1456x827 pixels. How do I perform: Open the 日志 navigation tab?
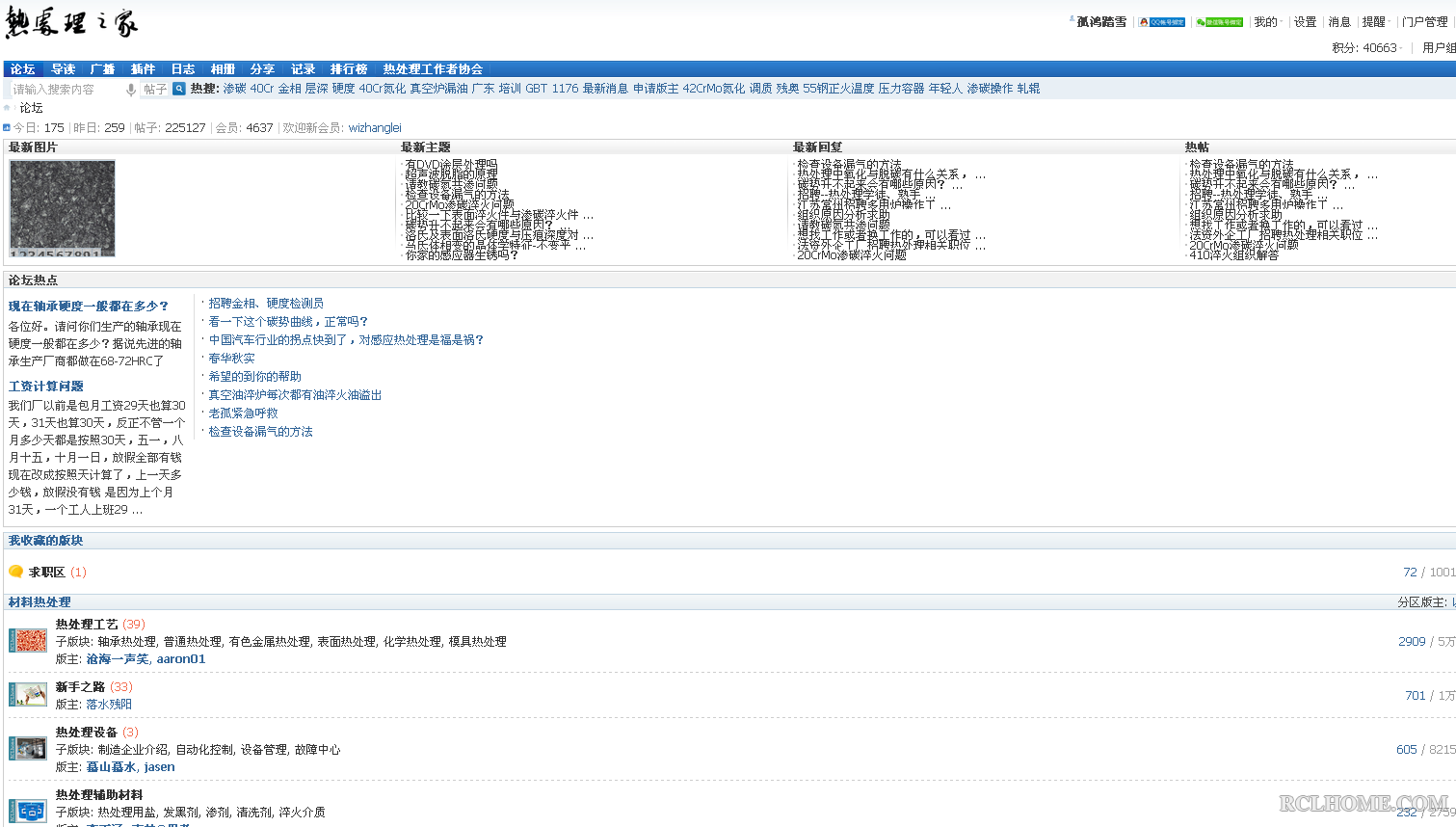click(183, 69)
